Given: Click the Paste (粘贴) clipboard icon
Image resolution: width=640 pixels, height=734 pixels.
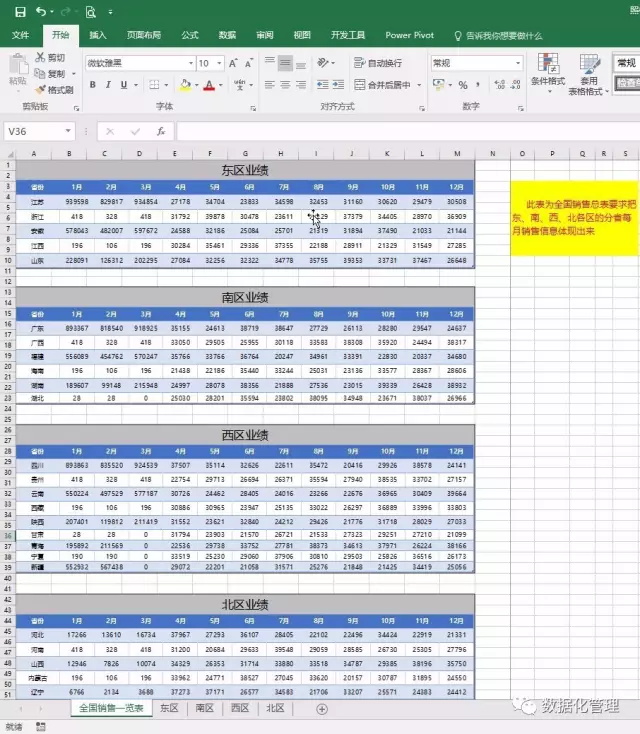Looking at the screenshot, I should coord(18,65).
